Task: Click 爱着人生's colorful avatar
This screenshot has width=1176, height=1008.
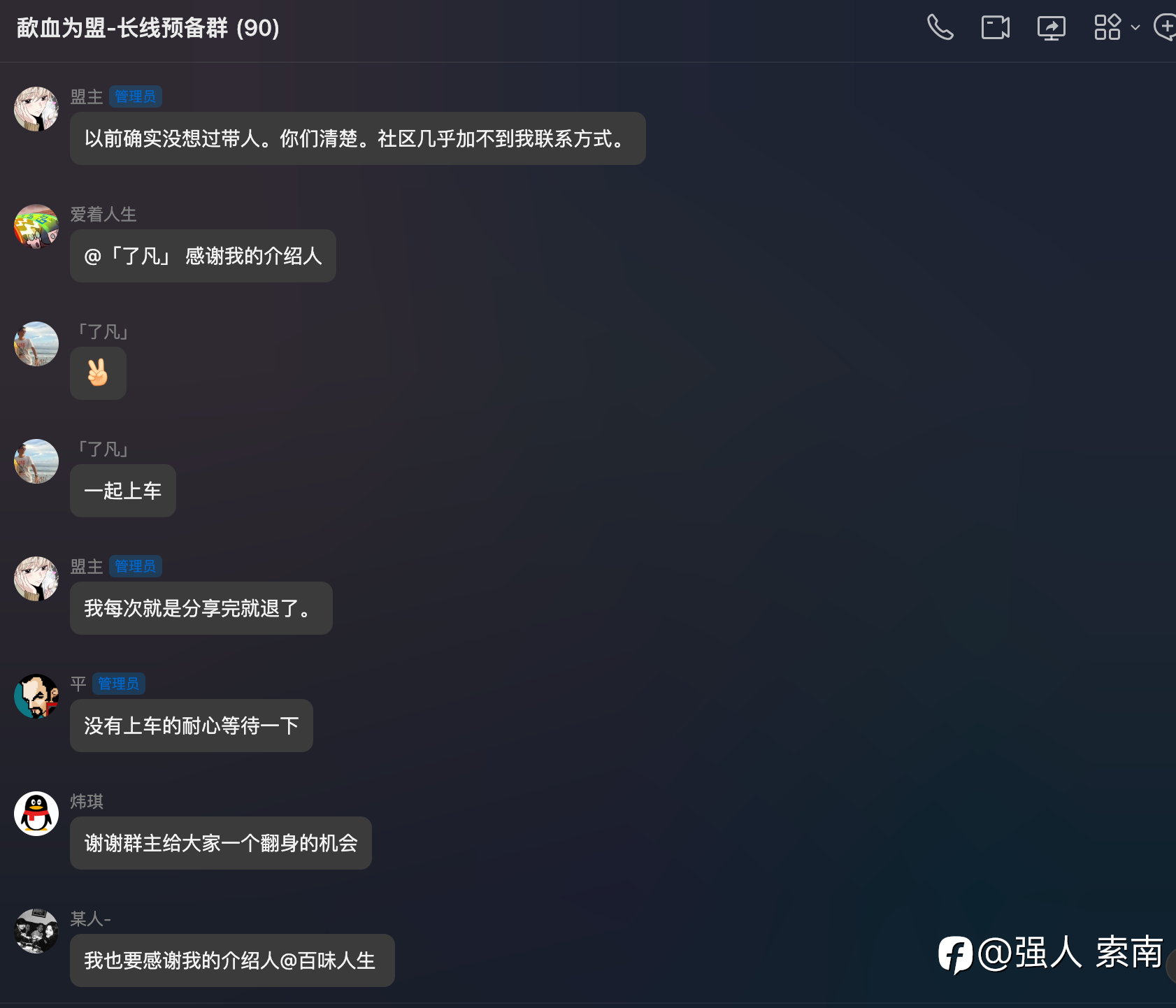Action: [36, 226]
